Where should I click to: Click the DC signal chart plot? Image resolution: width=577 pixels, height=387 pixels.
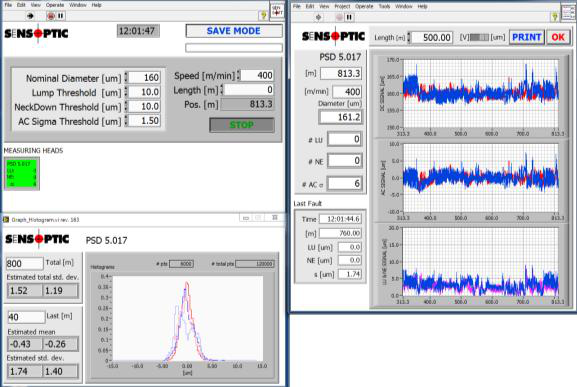[x=481, y=93]
